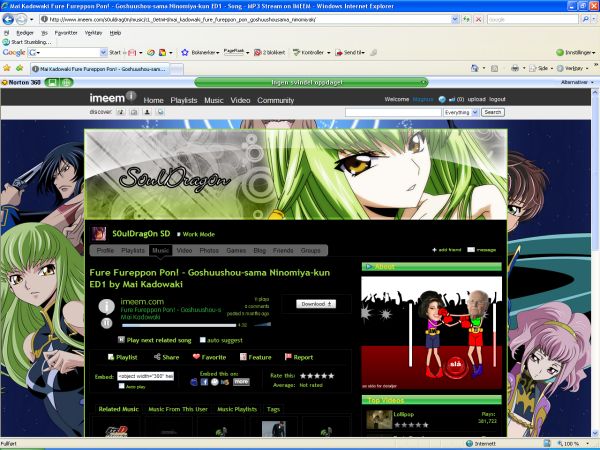Click the Report link with flag
Image resolution: width=600 pixels, height=450 pixels.
pyautogui.click(x=299, y=357)
